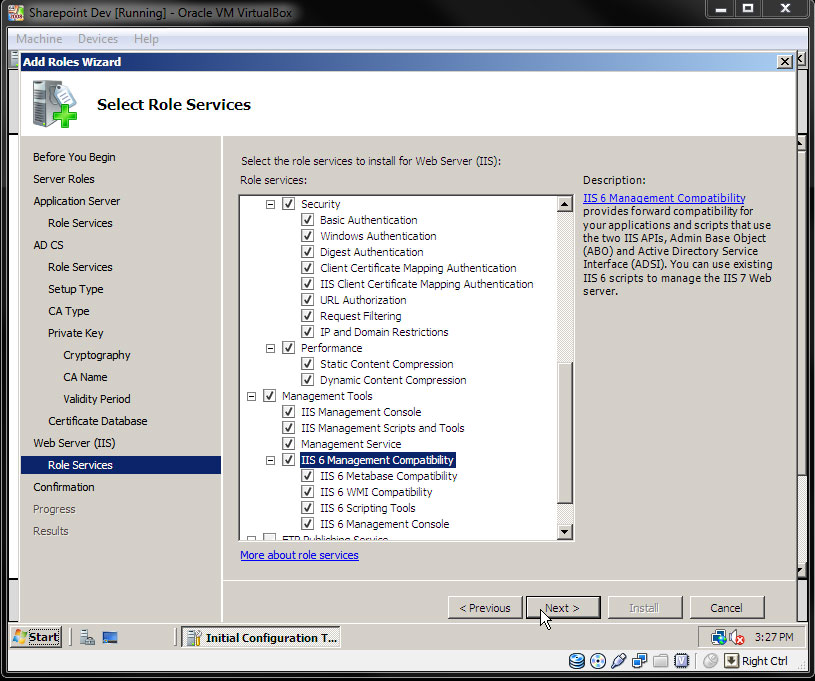Go to the Validity Period step
The width and height of the screenshot is (815, 681).
(97, 399)
